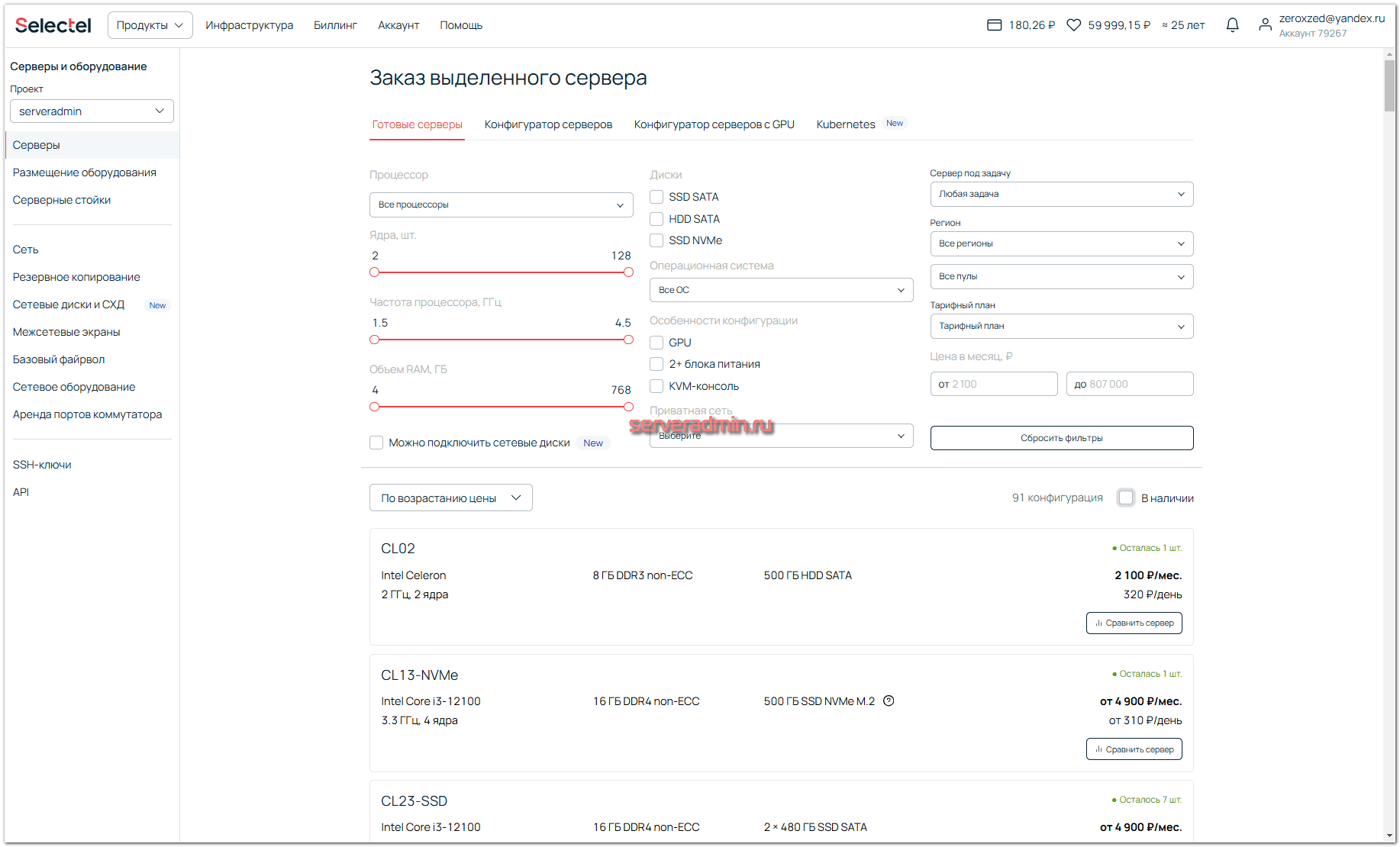The image size is (1400, 847).
Task: Open Сетевые диски и СХД
Action: pos(68,304)
